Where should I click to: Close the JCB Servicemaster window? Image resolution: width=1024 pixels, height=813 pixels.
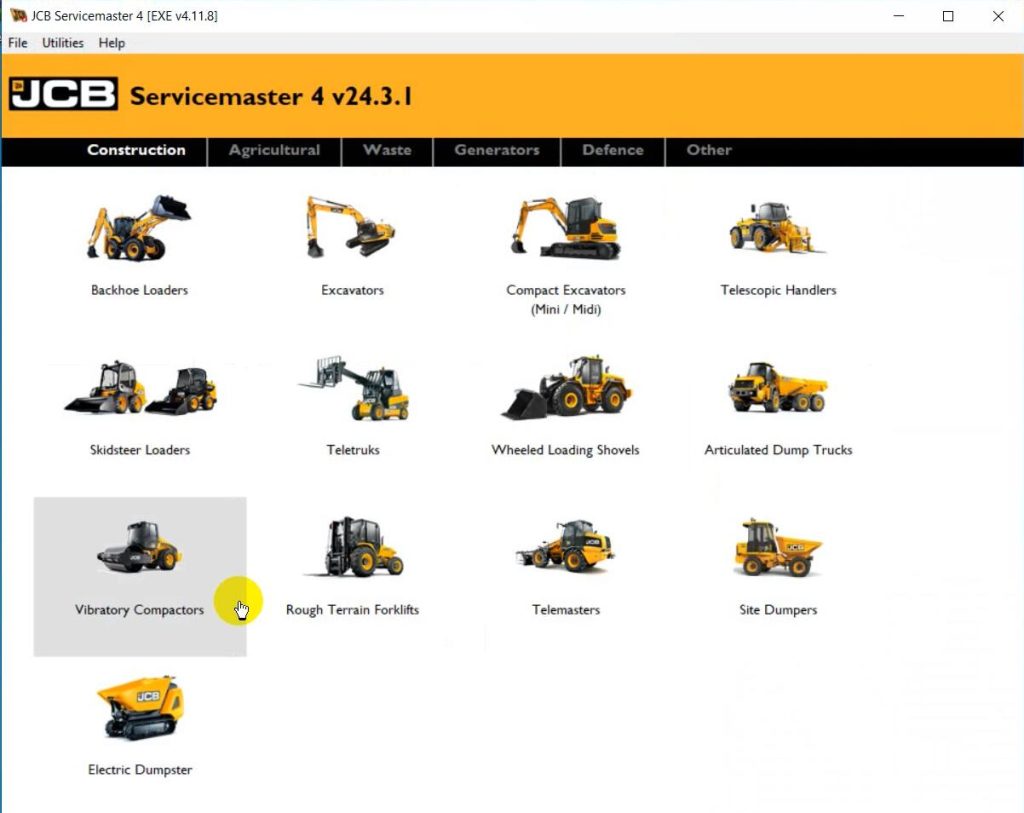coord(998,16)
